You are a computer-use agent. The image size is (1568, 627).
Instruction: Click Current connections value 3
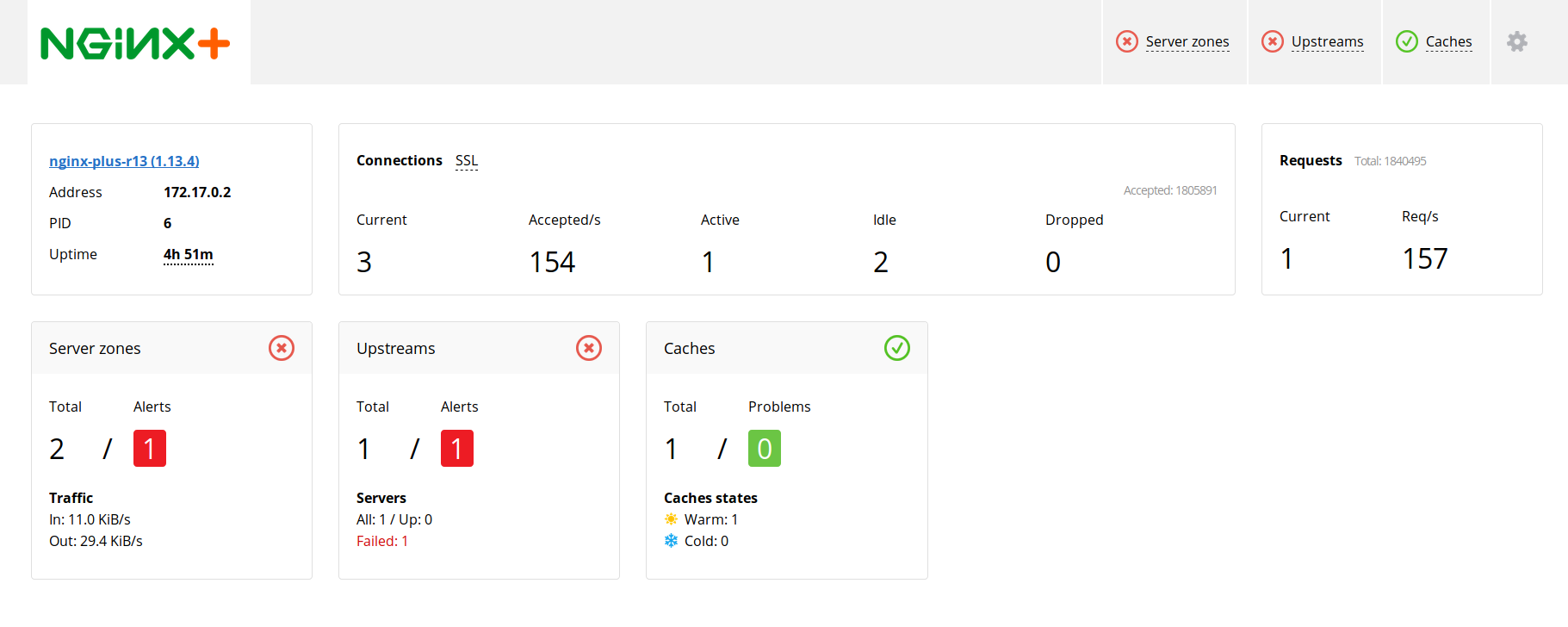coord(364,262)
